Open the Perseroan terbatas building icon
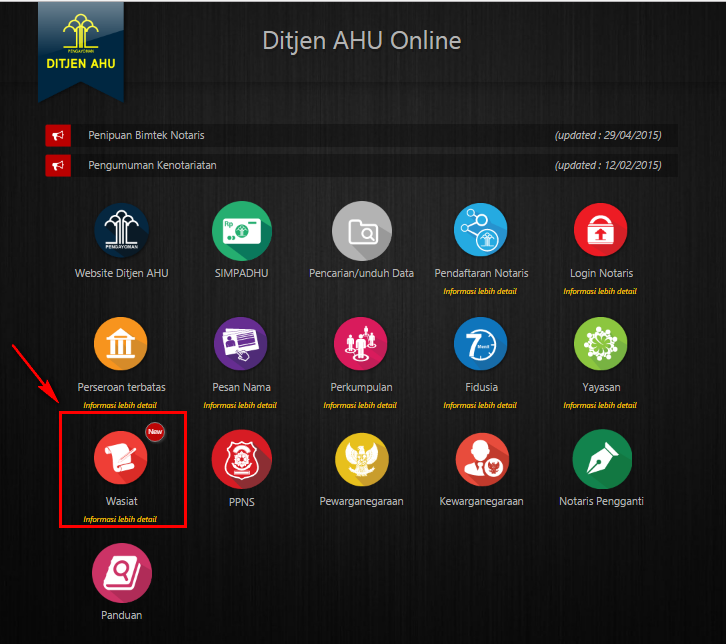 coord(121,345)
